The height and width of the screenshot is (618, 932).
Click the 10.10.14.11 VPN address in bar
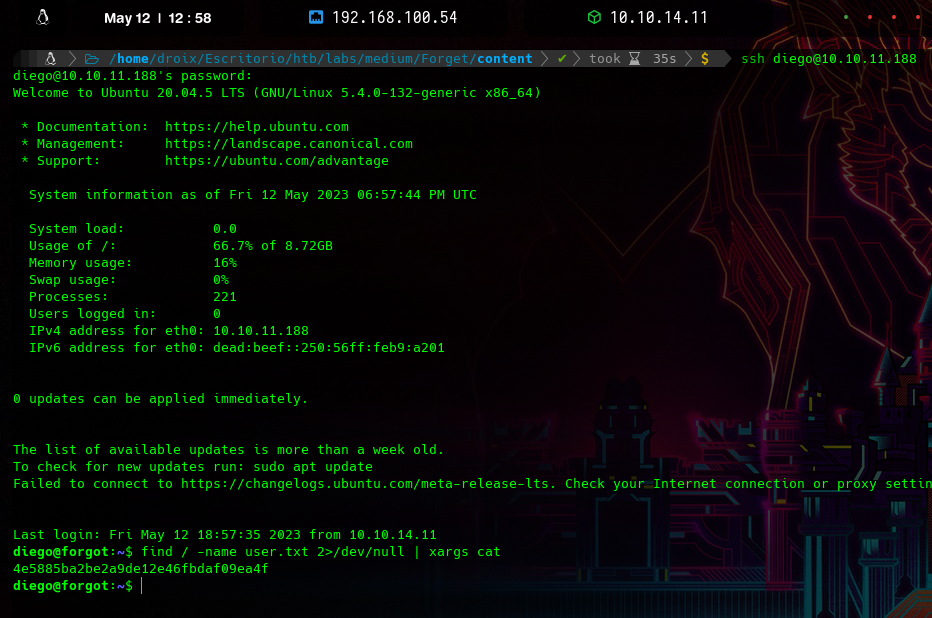(658, 17)
